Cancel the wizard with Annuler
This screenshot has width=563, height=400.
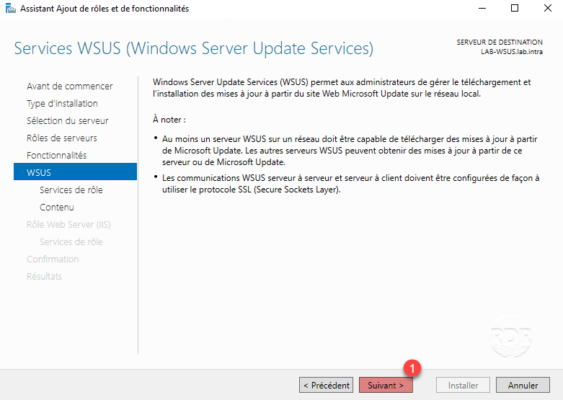(x=523, y=385)
